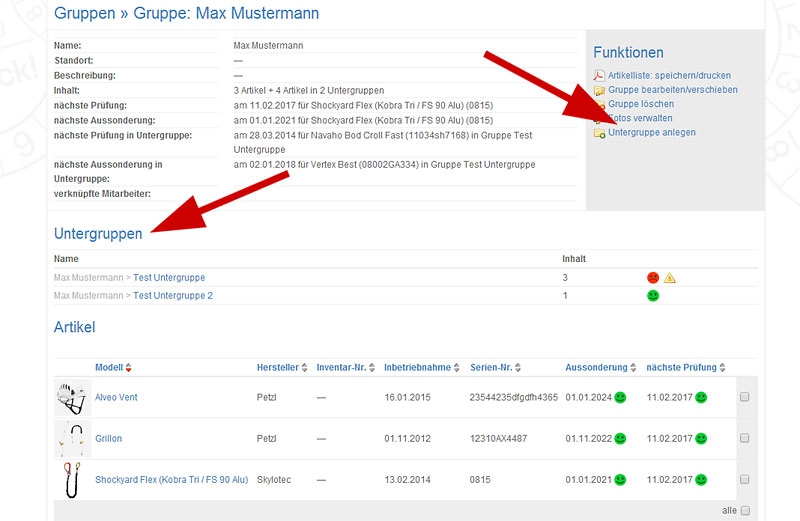The height and width of the screenshot is (521, 800).
Task: Open the Test Untergruppe 2 link
Action: [x=172, y=296]
